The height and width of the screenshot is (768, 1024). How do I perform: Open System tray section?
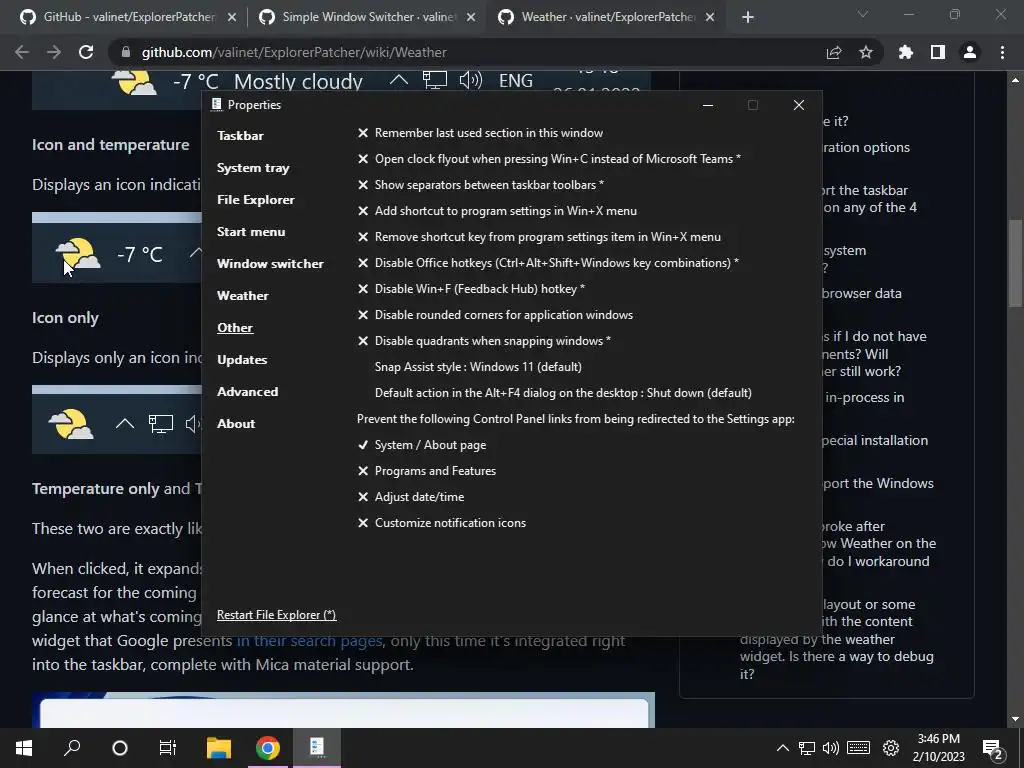click(x=253, y=168)
